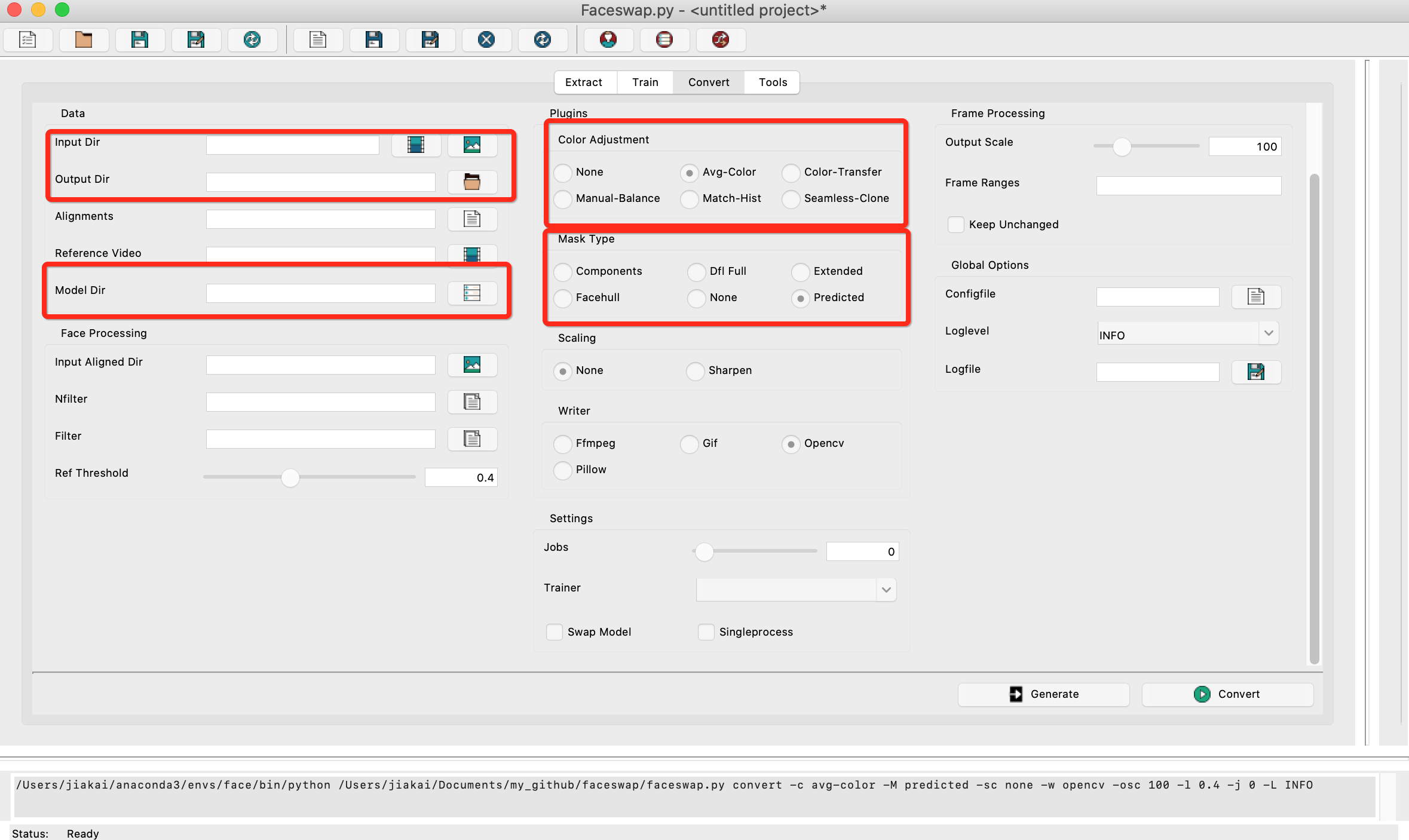This screenshot has width=1409, height=840.
Task: Switch to the Extract tab
Action: [584, 82]
